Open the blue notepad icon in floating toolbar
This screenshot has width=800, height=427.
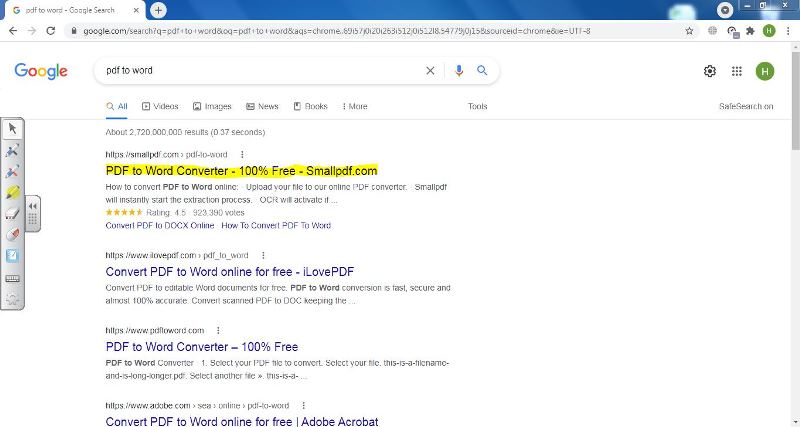[x=13, y=256]
